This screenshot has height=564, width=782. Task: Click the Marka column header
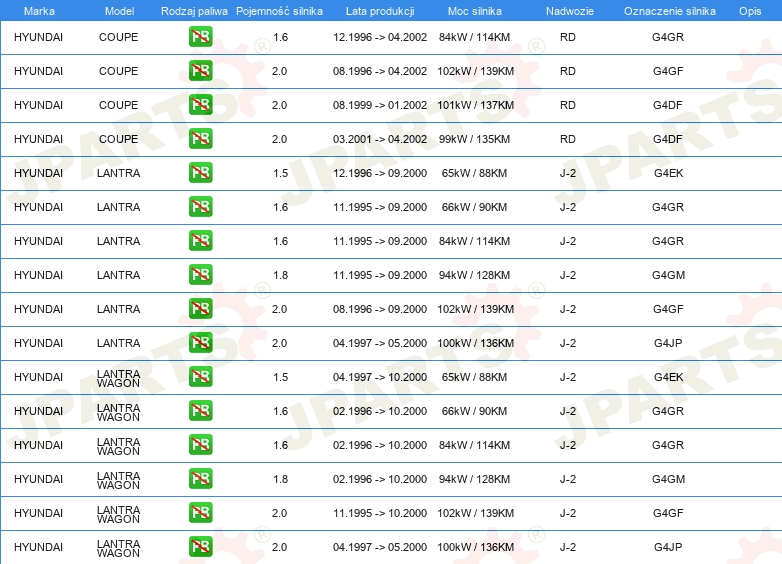[x=39, y=11]
